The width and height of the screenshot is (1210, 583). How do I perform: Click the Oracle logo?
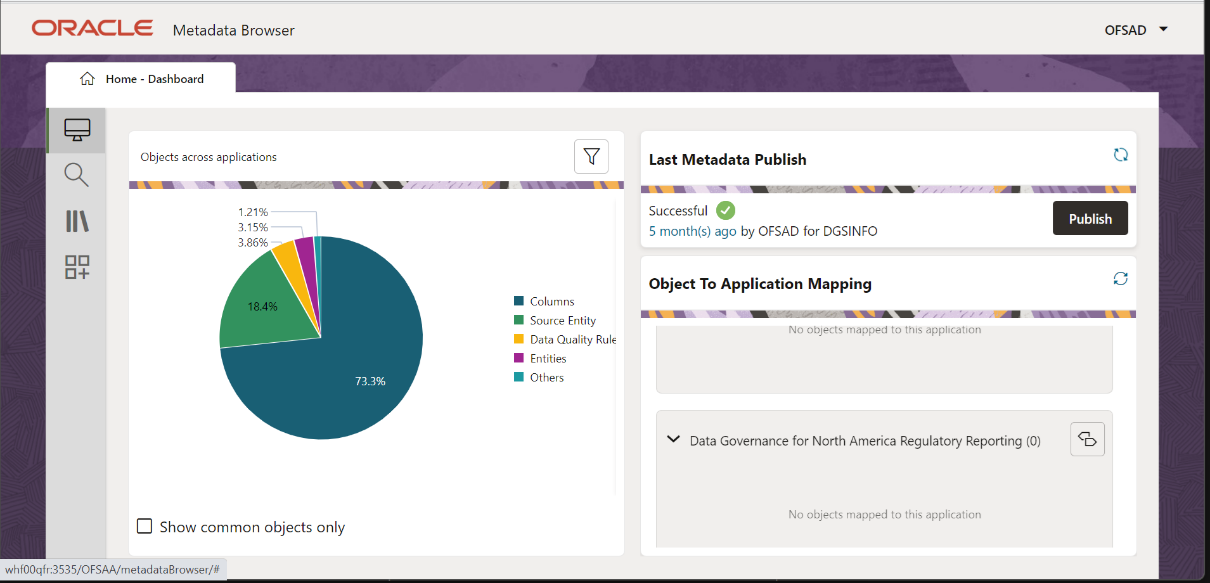92,28
